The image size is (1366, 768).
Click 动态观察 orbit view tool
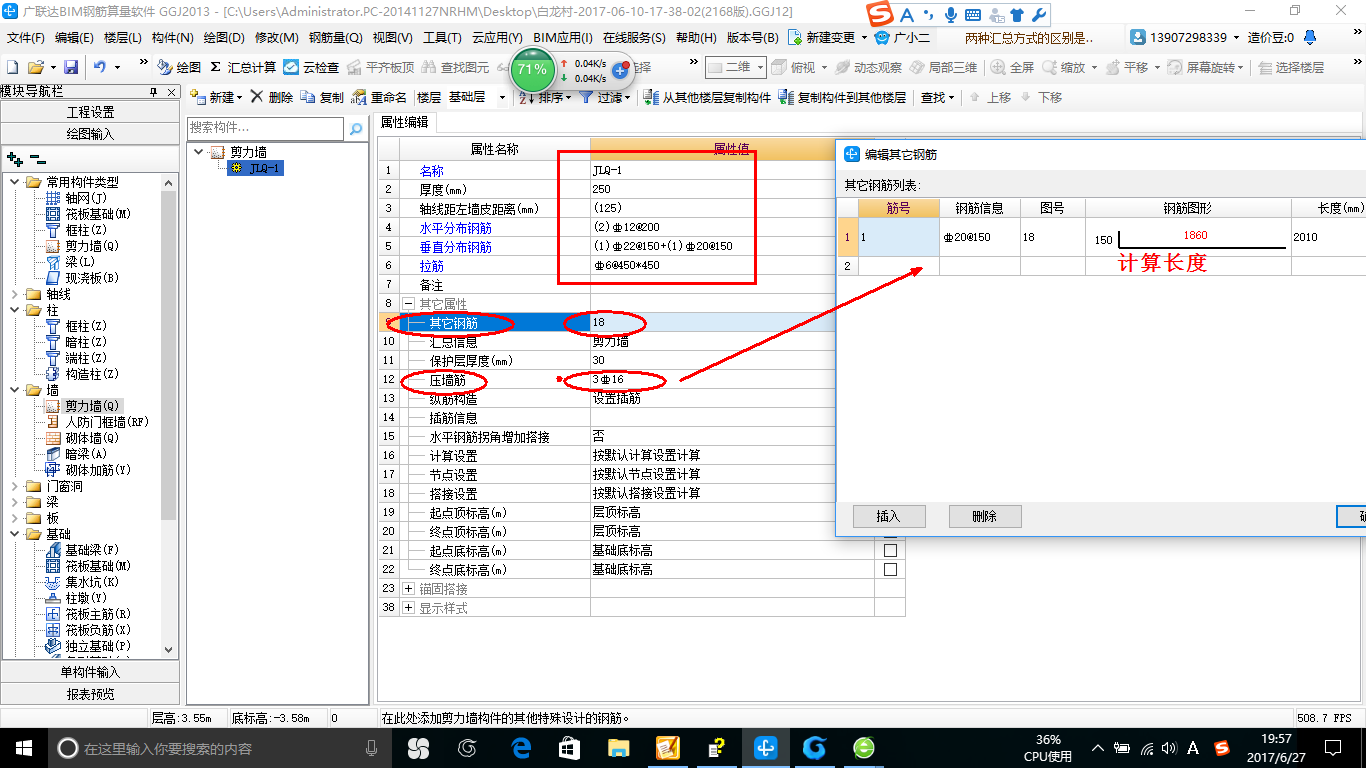pyautogui.click(x=868, y=67)
